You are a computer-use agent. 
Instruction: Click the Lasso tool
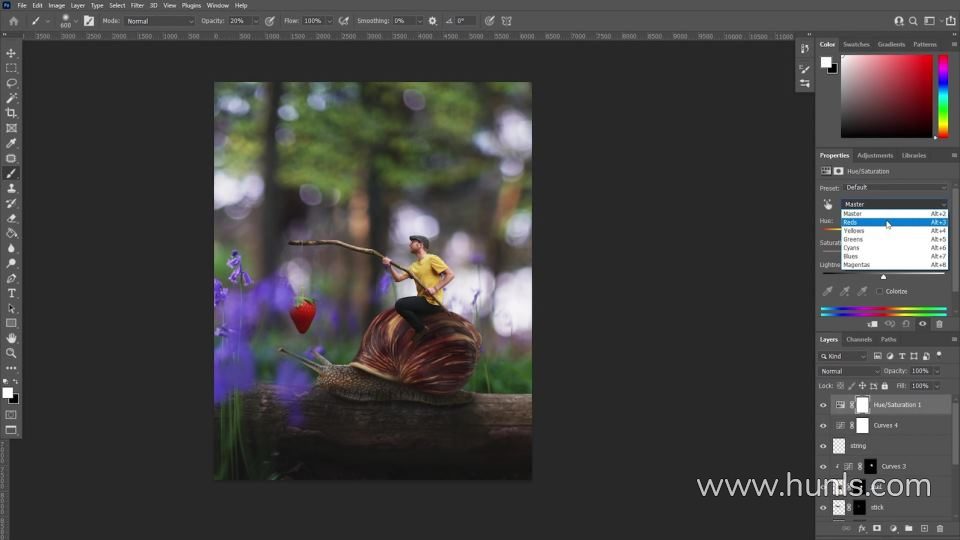pos(11,83)
